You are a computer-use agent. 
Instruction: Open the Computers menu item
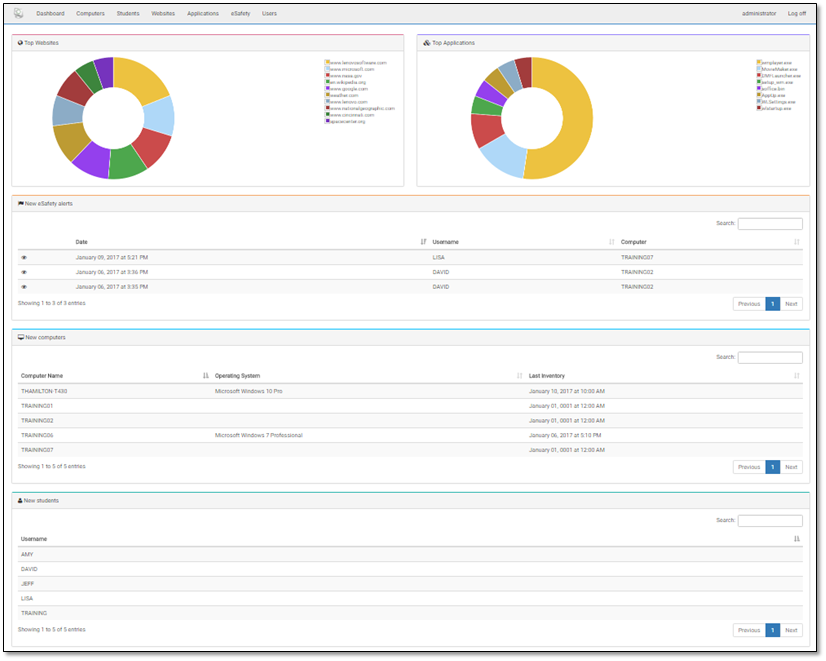90,14
